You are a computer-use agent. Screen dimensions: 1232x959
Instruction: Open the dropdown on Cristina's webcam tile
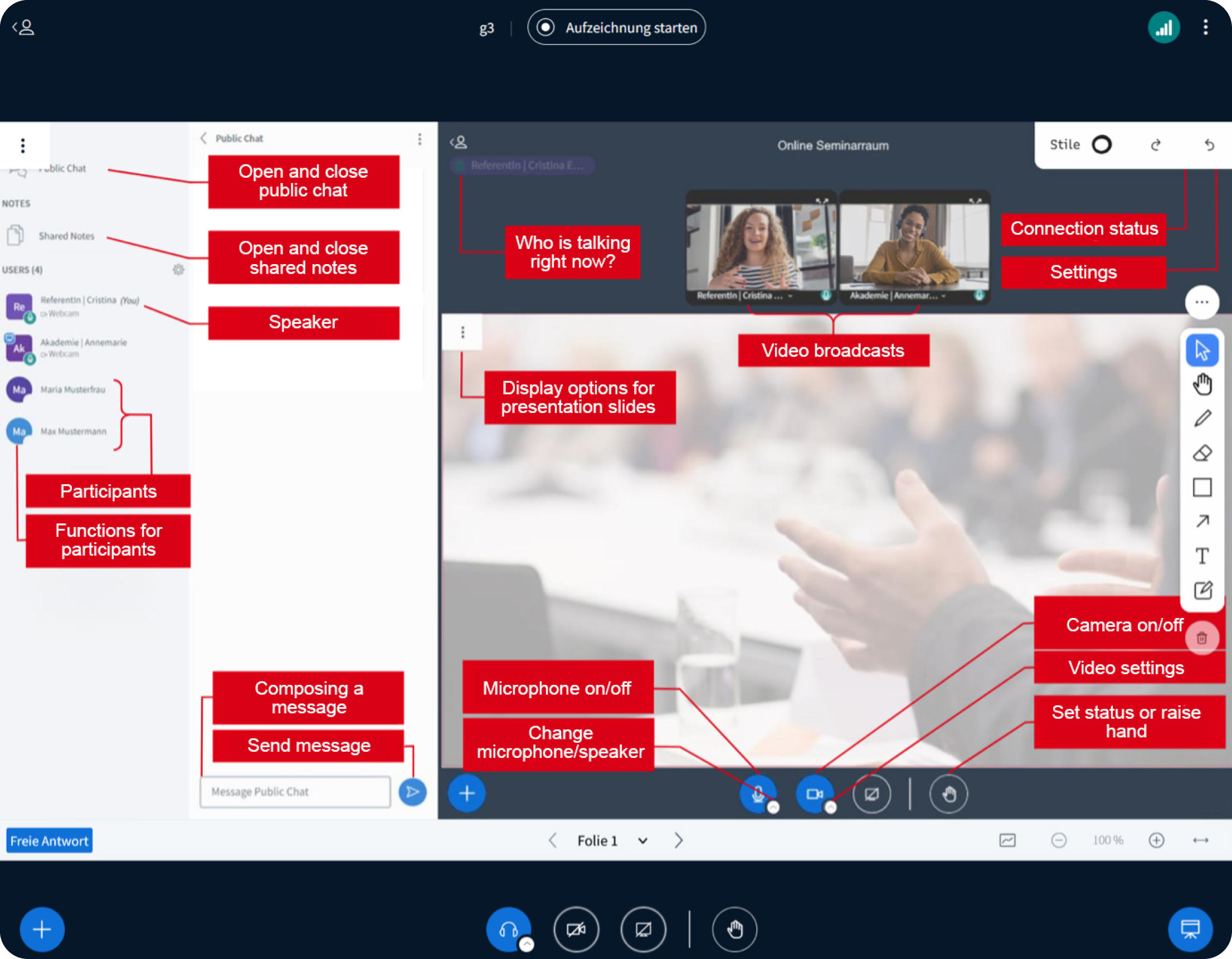tap(791, 295)
